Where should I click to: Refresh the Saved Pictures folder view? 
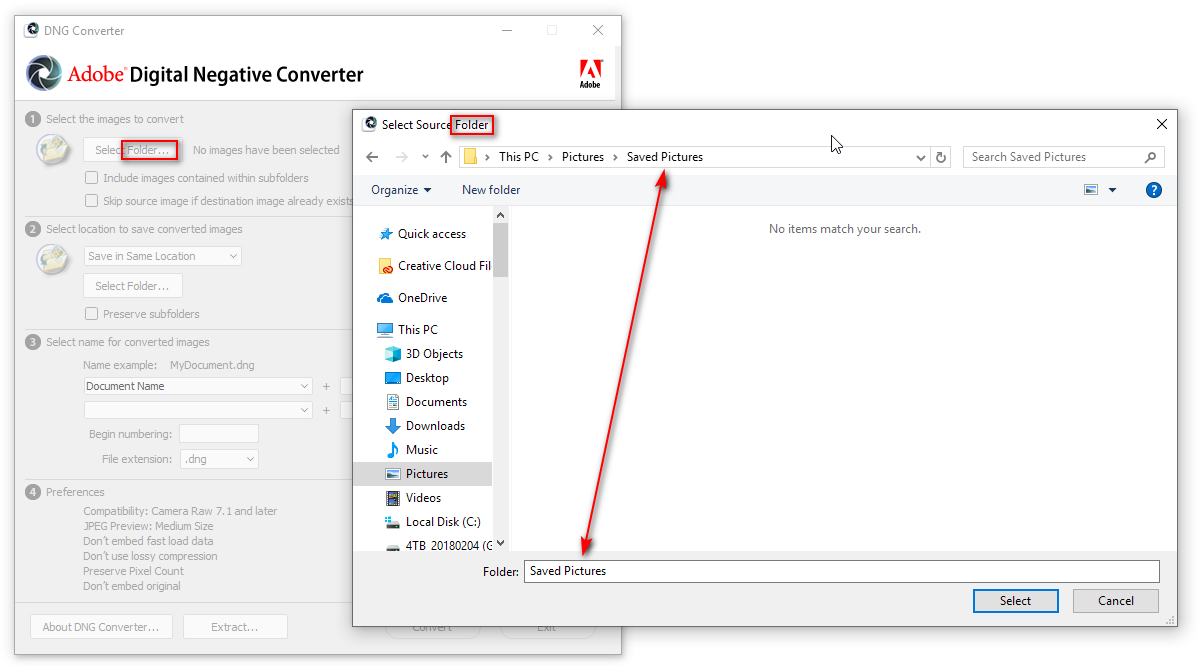point(940,157)
